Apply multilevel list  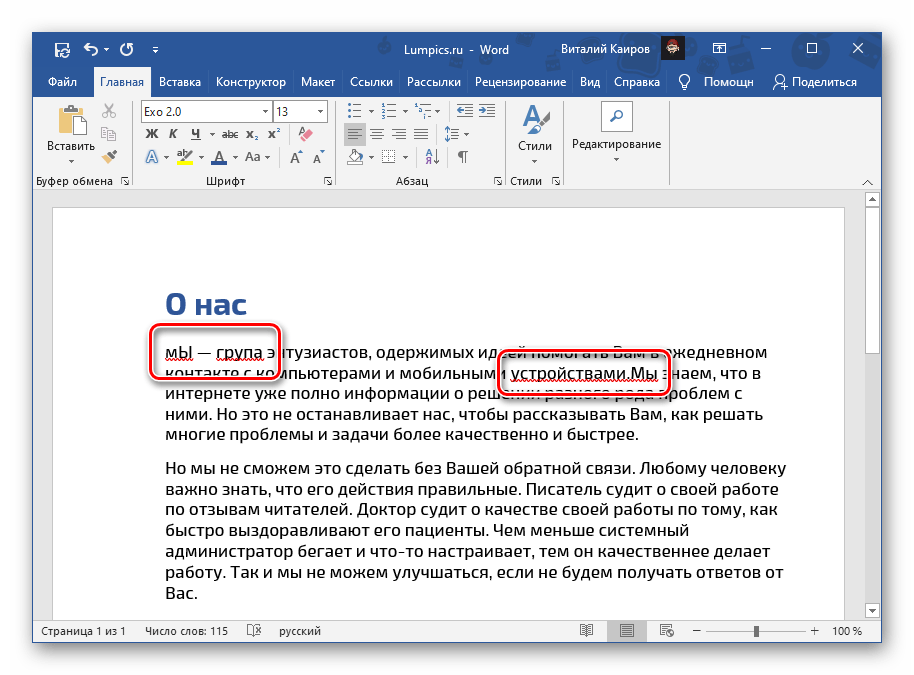click(423, 111)
